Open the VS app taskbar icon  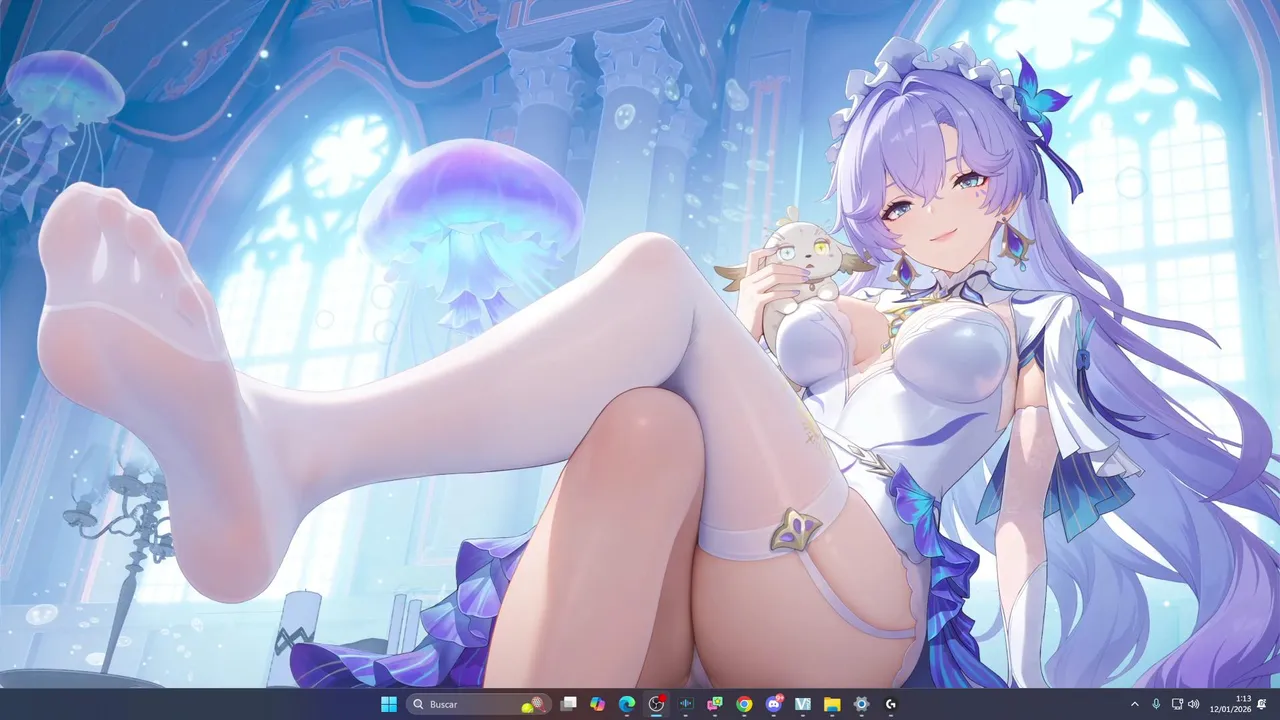point(802,704)
